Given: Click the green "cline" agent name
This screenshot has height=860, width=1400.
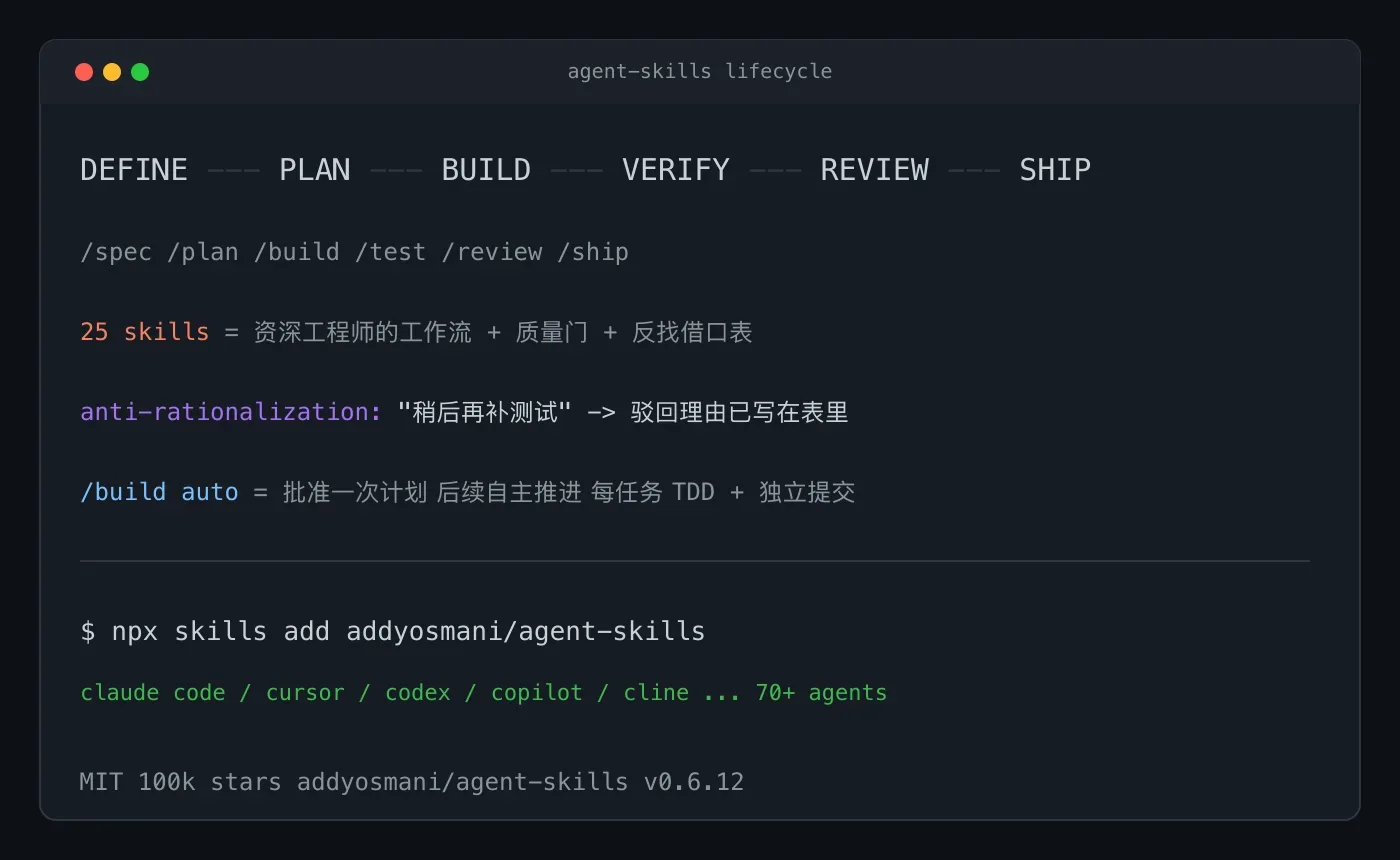Looking at the screenshot, I should pos(656,692).
